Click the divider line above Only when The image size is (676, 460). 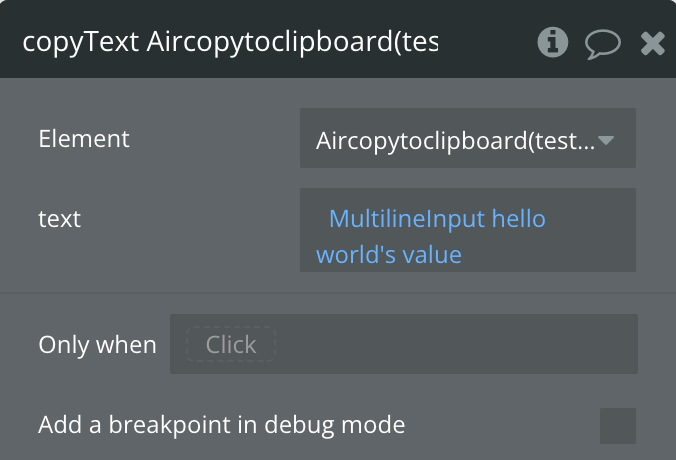pos(338,293)
